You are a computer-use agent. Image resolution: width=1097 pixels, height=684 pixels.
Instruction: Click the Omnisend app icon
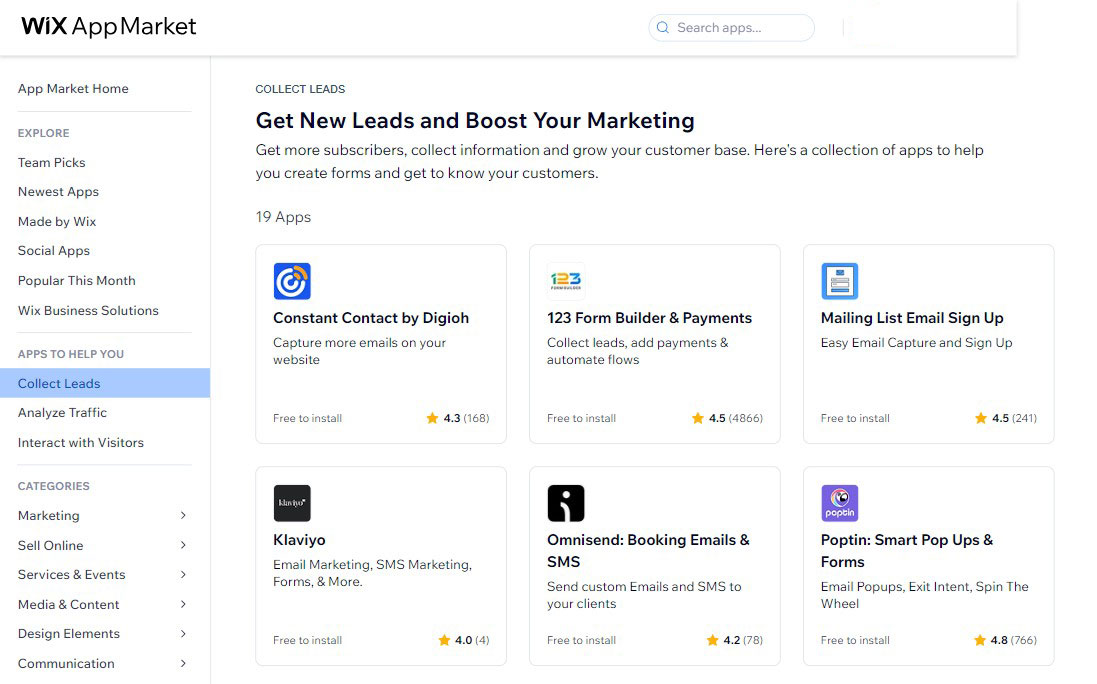pyautogui.click(x=566, y=504)
